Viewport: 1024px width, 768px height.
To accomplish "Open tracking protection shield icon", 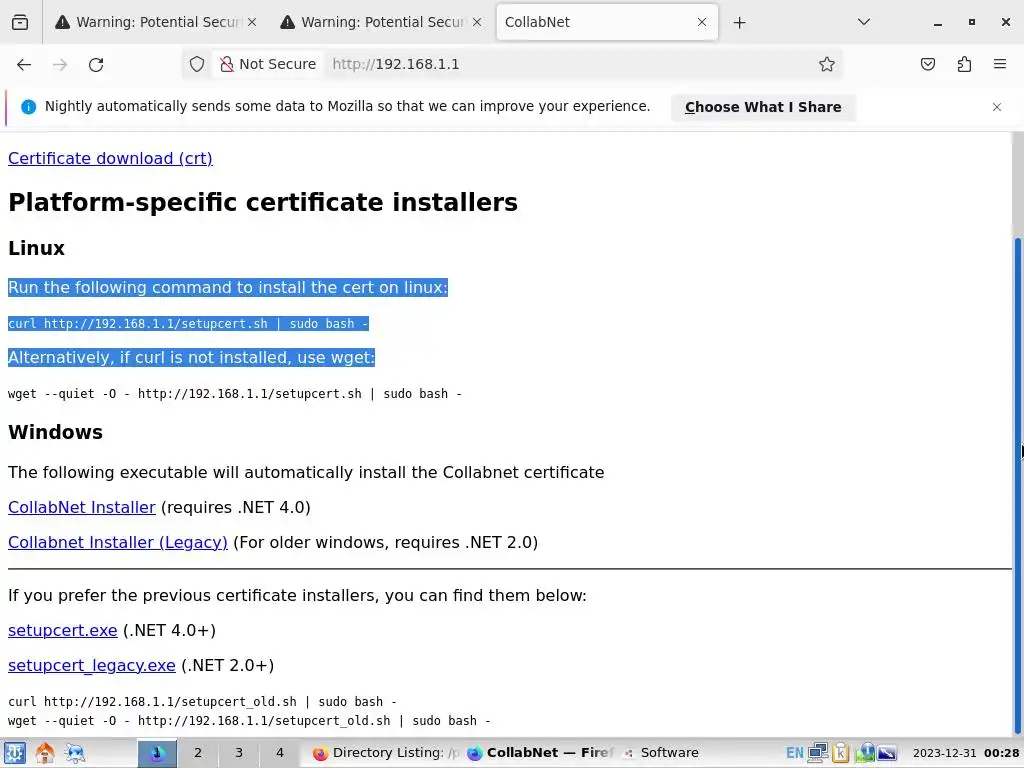I will 197,64.
